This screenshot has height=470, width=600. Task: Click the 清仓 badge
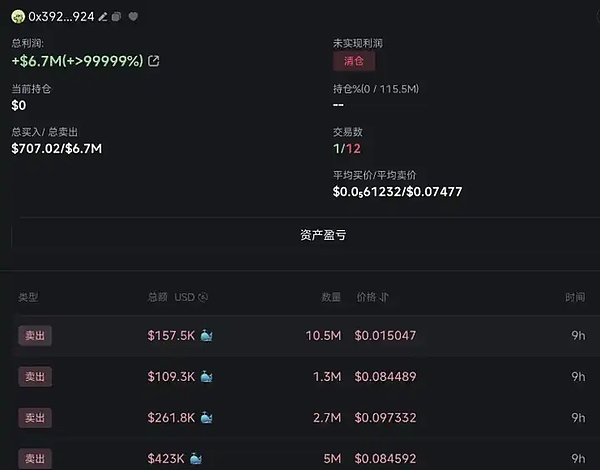pyautogui.click(x=354, y=61)
